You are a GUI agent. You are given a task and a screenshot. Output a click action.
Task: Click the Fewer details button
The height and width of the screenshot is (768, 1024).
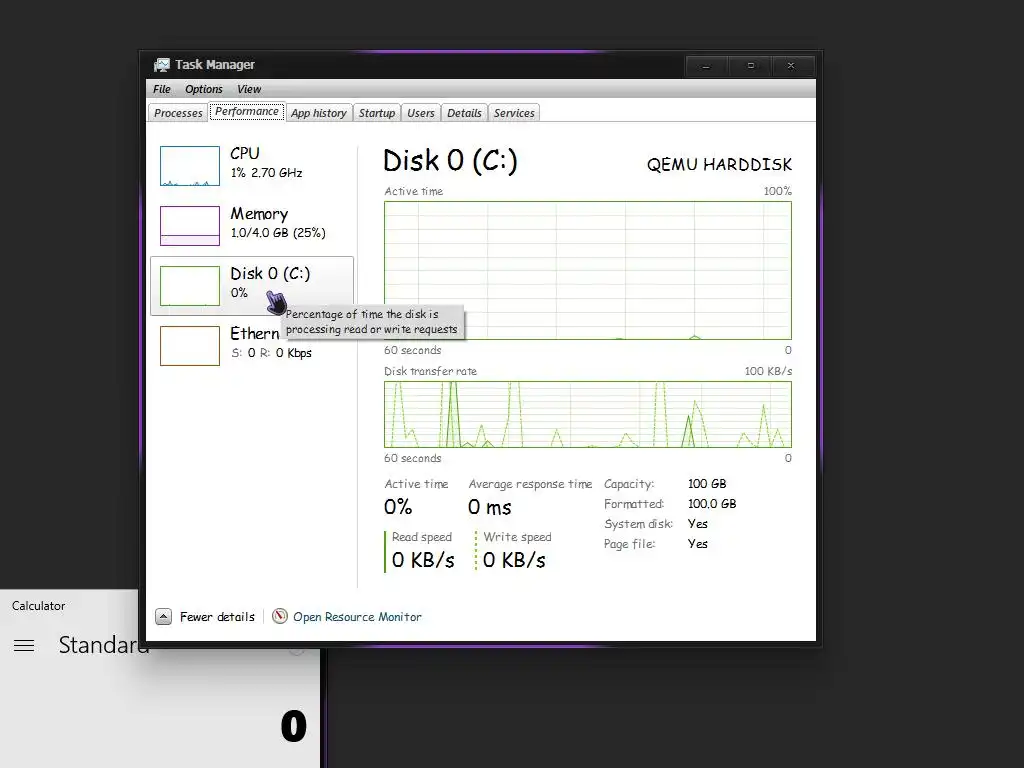click(x=205, y=616)
